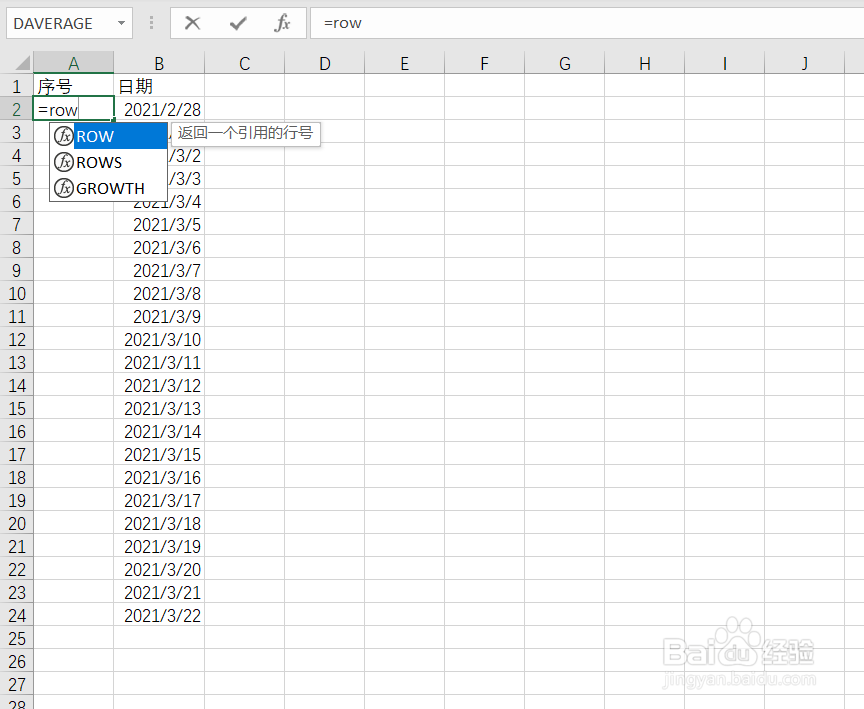
Task: Click cell with date 2021/3/6
Action: coord(159,247)
